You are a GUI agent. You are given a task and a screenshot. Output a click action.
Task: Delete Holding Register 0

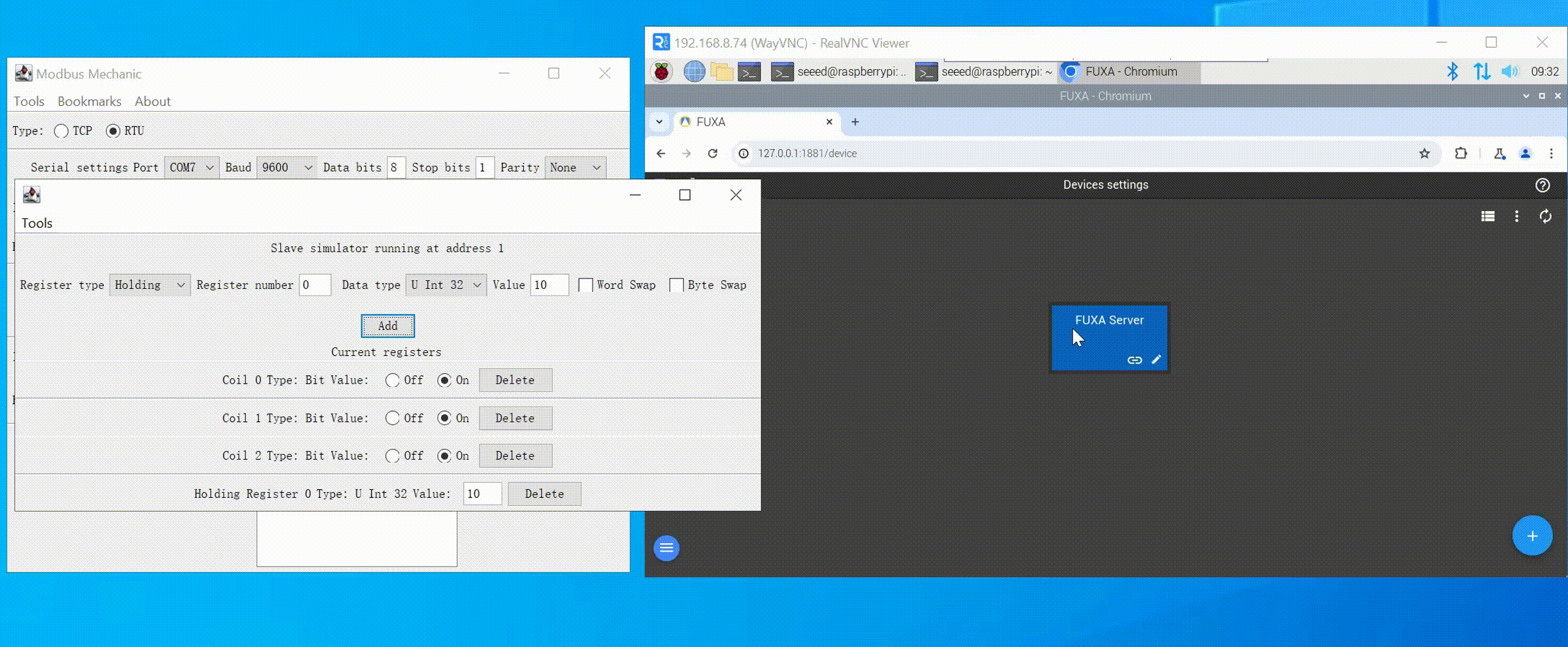pyautogui.click(x=544, y=494)
